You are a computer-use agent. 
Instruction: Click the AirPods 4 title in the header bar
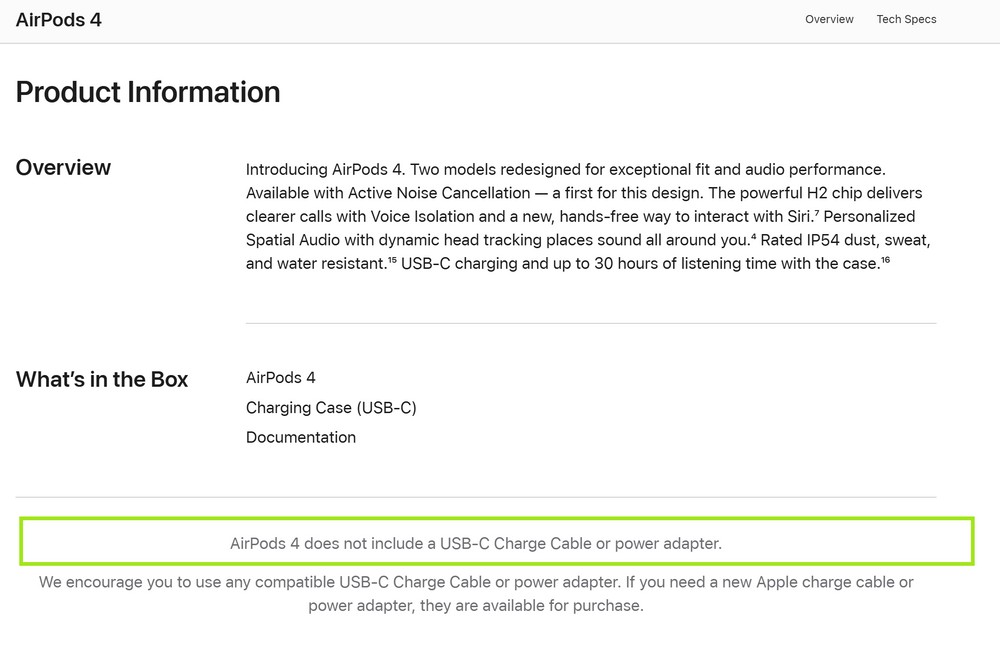[x=59, y=20]
